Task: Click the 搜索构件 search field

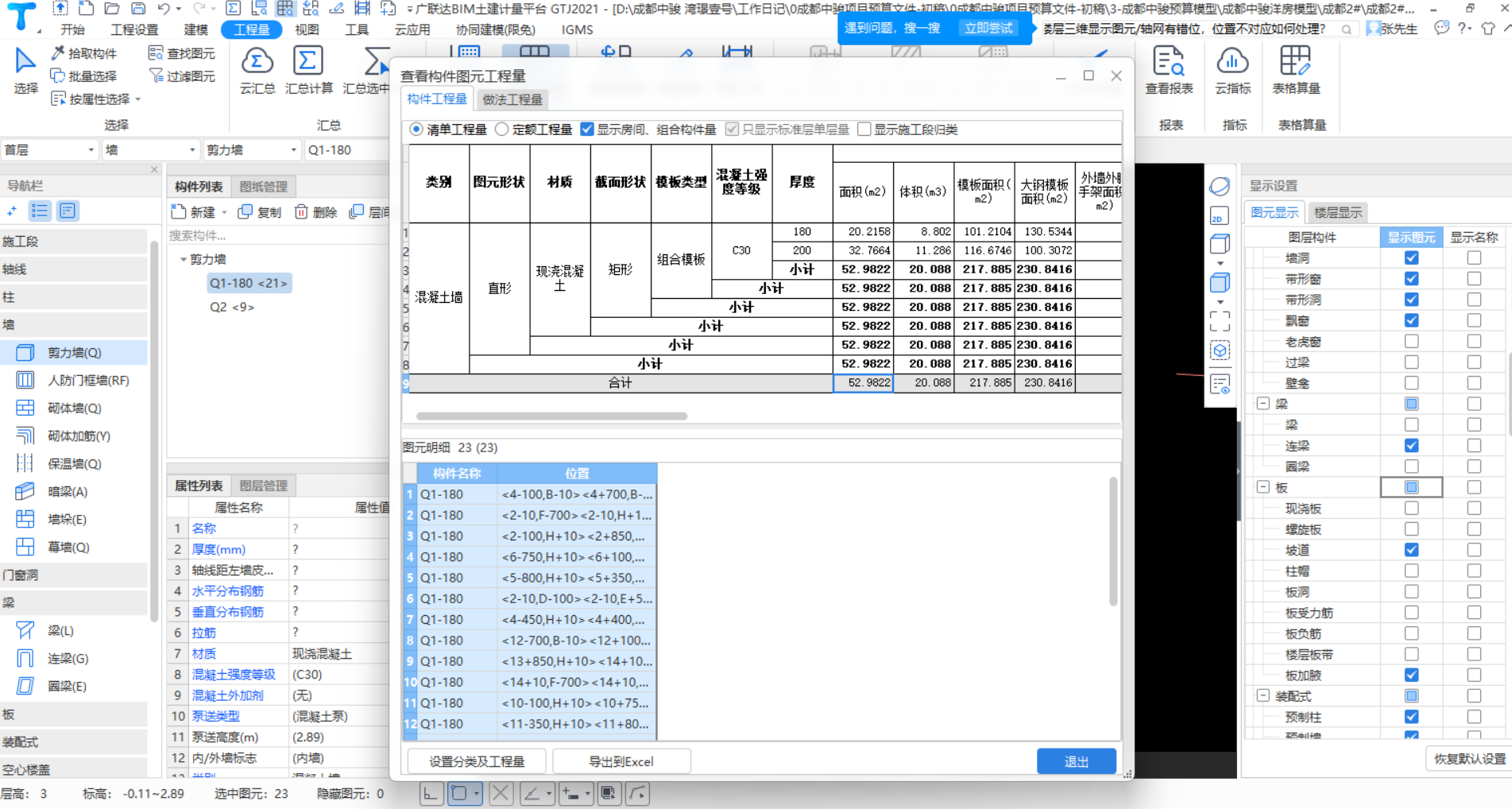Action: tap(277, 235)
